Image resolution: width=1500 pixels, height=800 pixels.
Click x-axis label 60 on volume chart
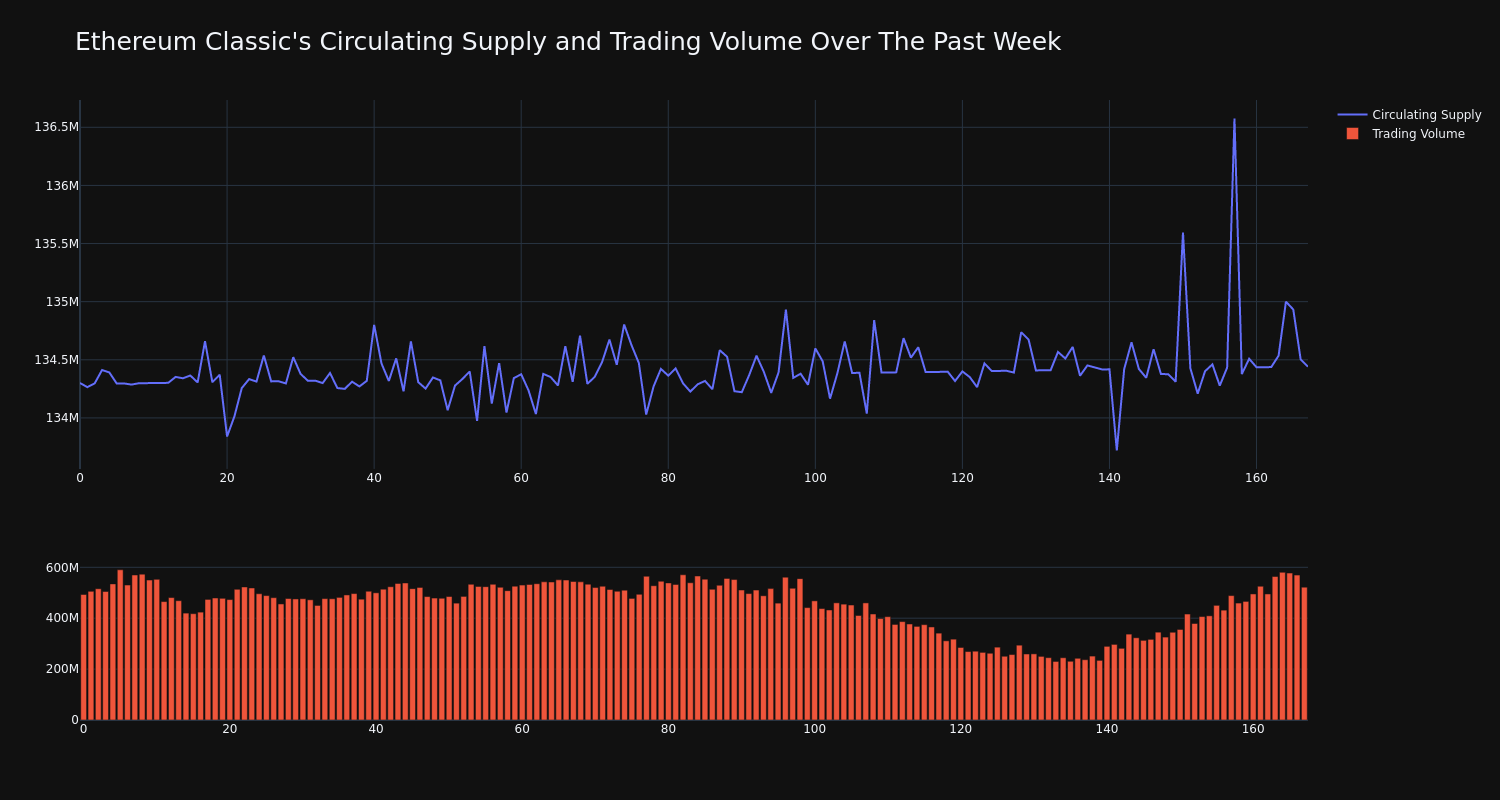point(522,729)
